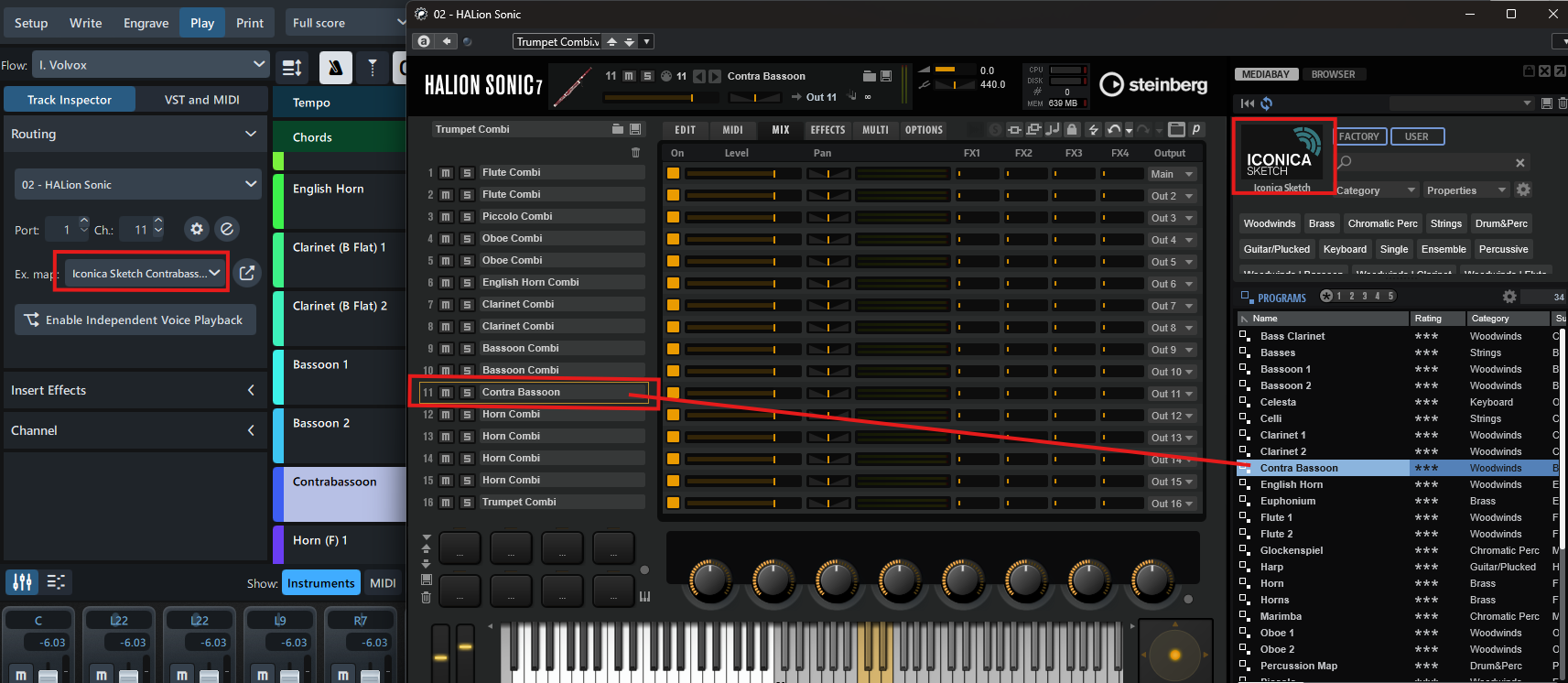1568x683 pixels.
Task: Switch to Write mode
Action: pyautogui.click(x=86, y=23)
